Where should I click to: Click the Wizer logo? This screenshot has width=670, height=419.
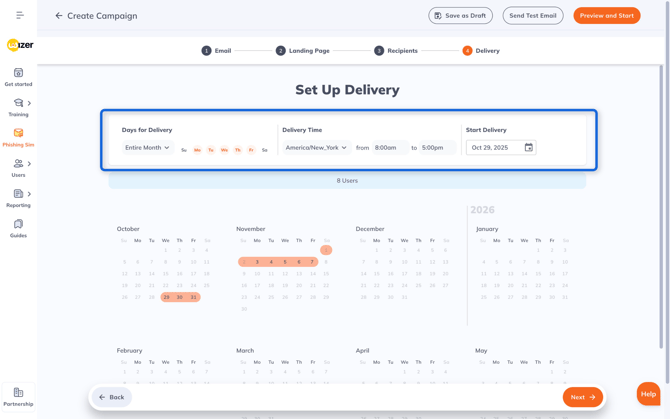point(20,45)
